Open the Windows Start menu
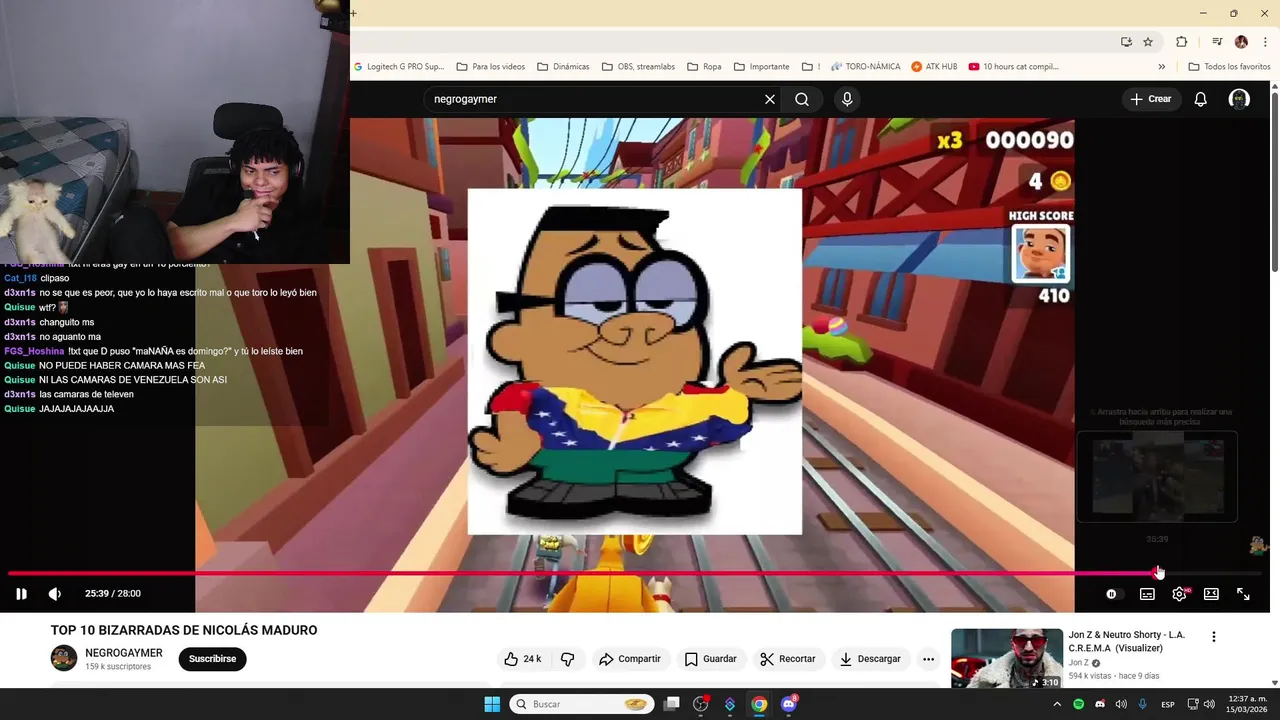This screenshot has width=1280, height=720. [x=492, y=704]
